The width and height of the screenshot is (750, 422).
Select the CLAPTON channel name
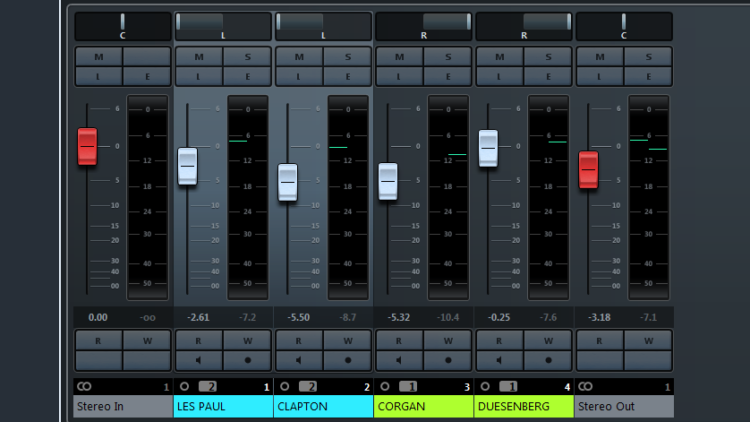coord(324,406)
